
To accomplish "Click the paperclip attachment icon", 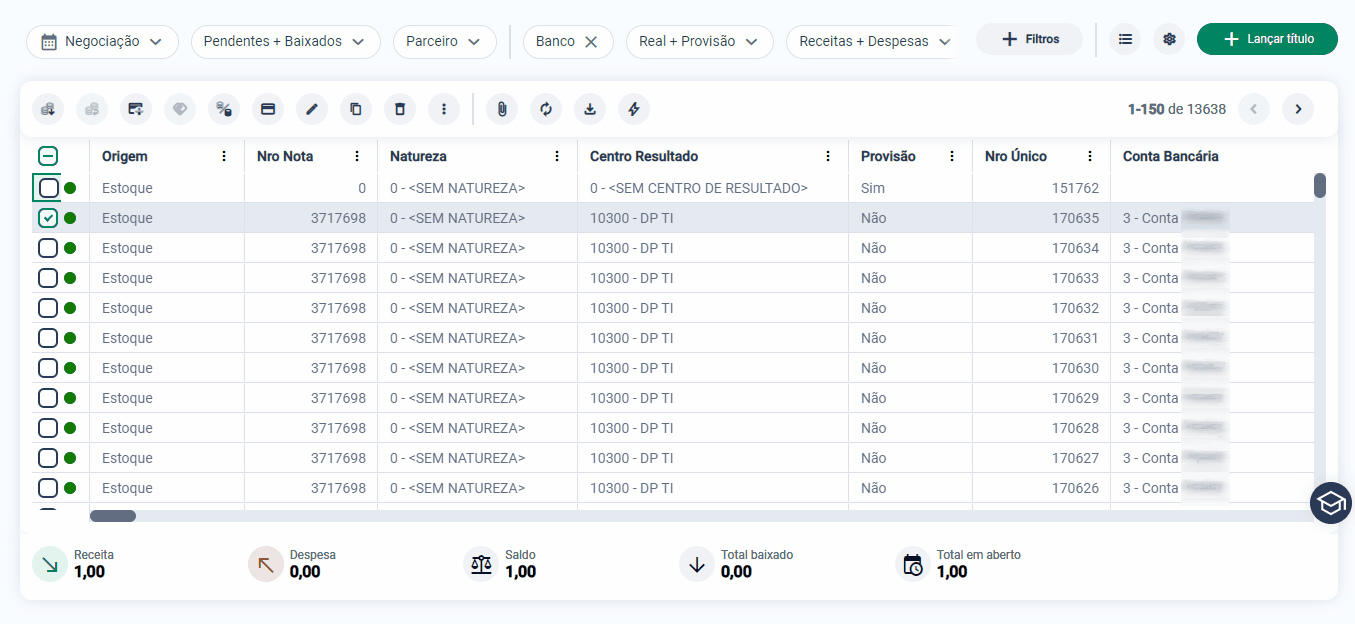I will [x=502, y=109].
